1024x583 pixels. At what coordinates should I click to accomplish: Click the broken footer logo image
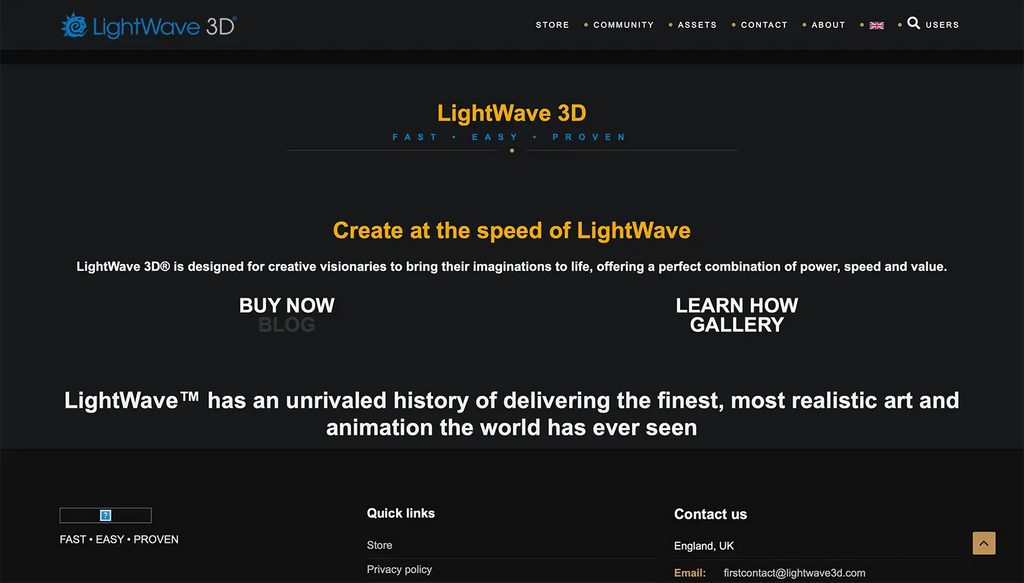tap(105, 515)
